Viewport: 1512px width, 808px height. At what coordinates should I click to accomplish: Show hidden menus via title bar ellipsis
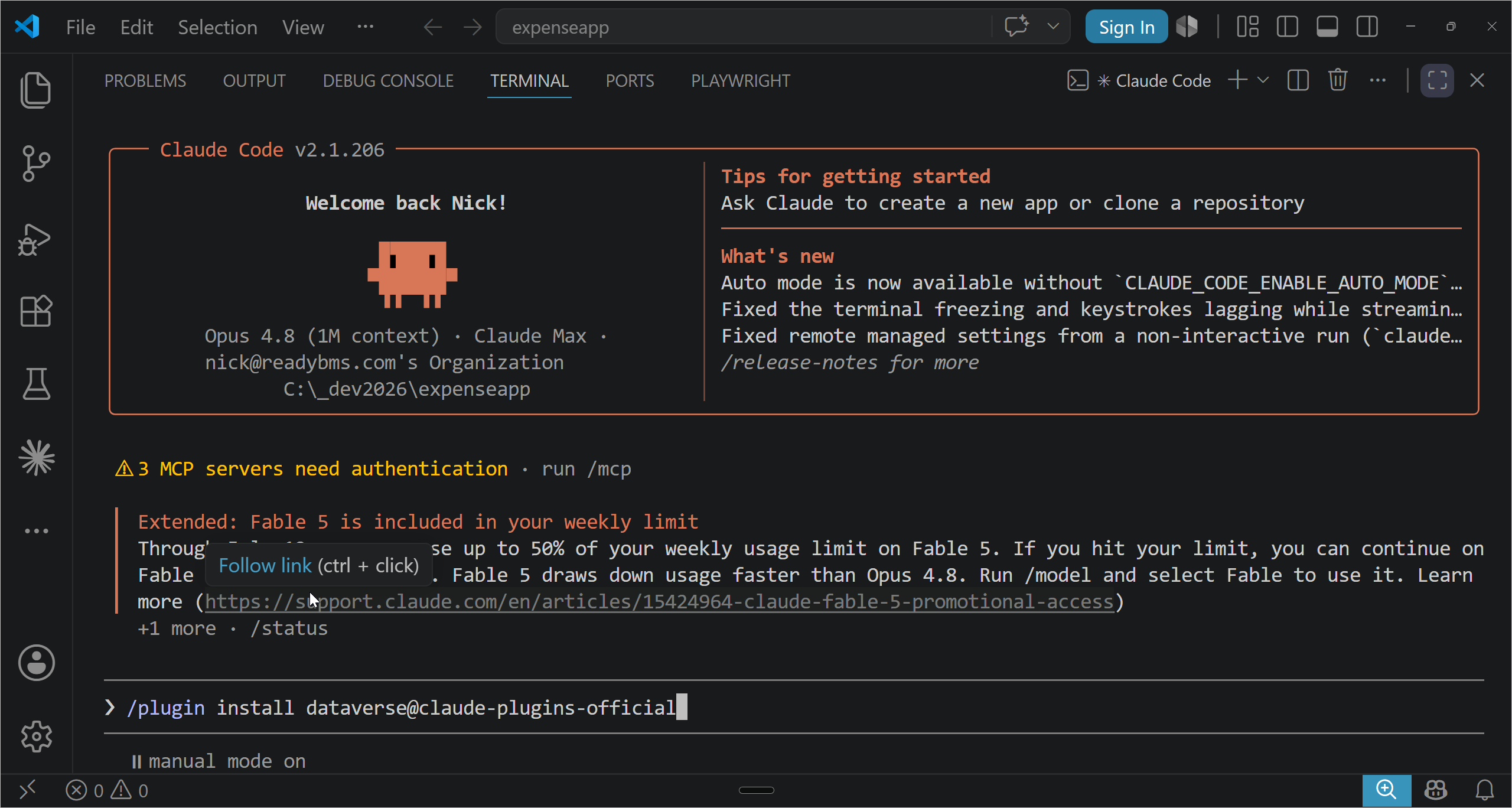tap(365, 27)
